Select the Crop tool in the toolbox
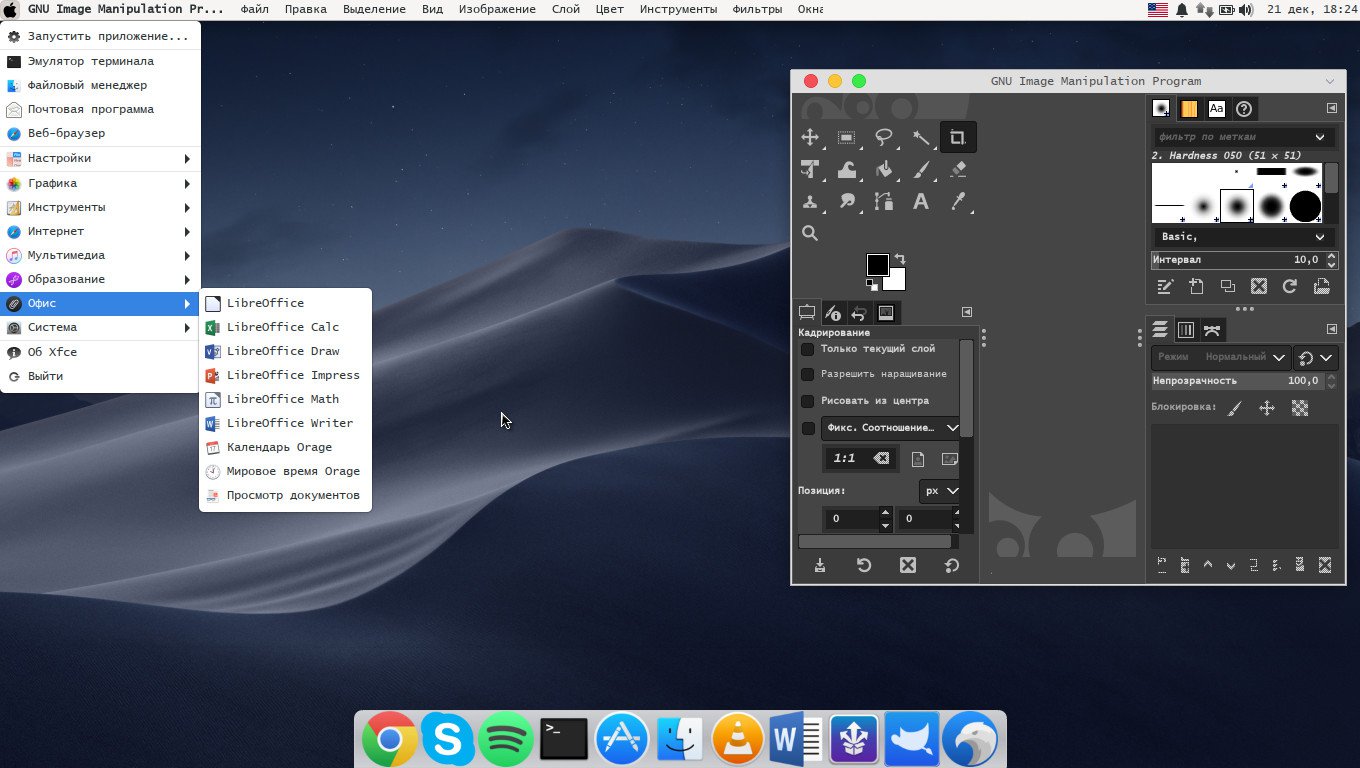 click(957, 138)
